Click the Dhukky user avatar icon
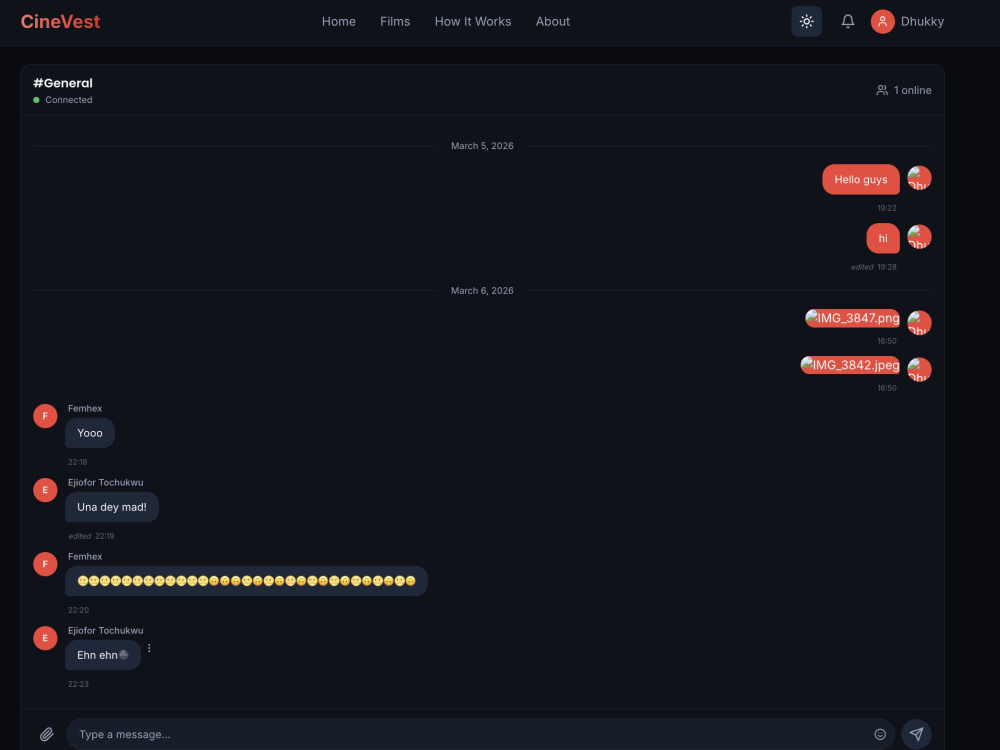The height and width of the screenshot is (750, 1000). tap(883, 22)
